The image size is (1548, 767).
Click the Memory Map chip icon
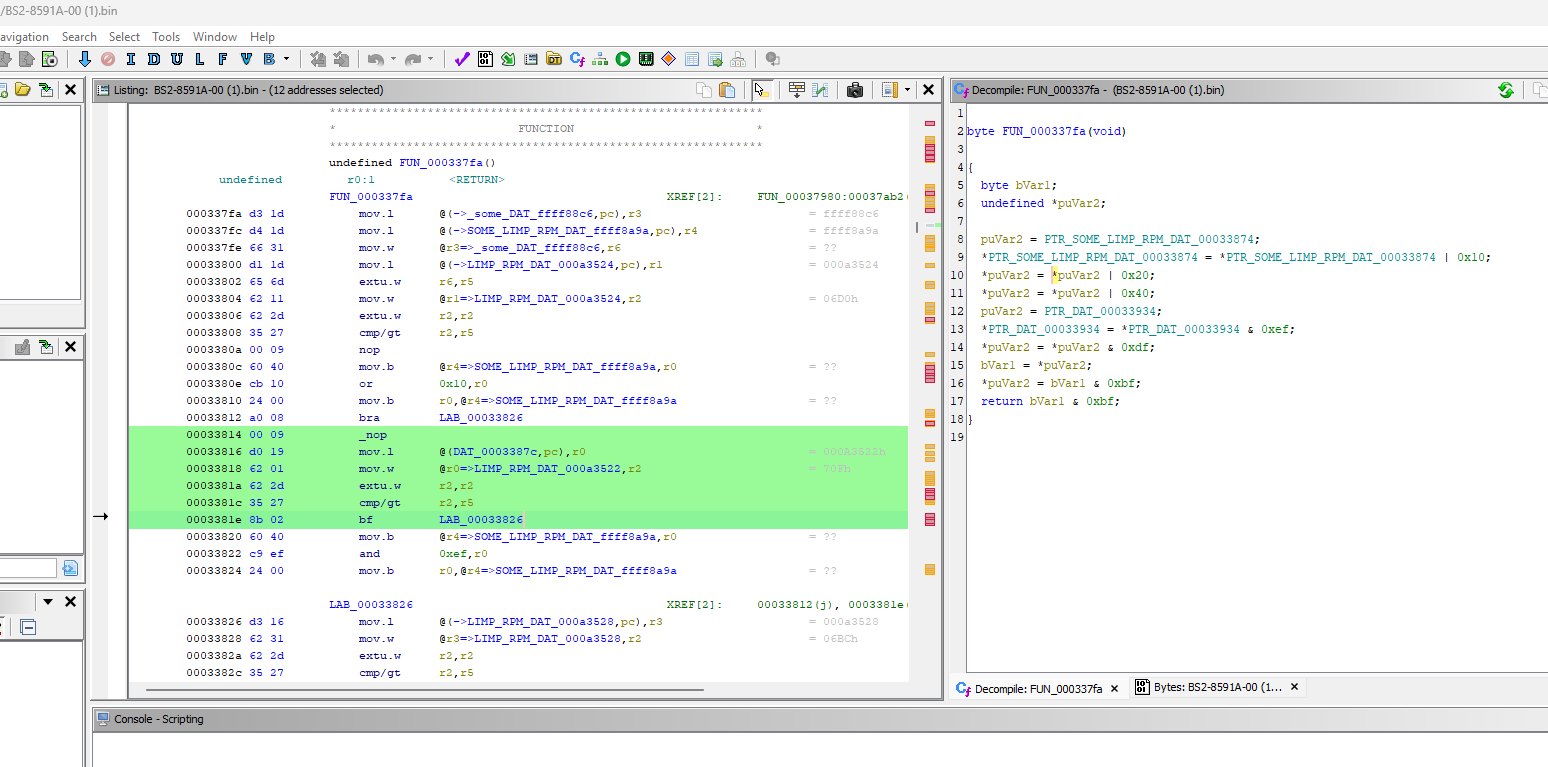point(646,59)
